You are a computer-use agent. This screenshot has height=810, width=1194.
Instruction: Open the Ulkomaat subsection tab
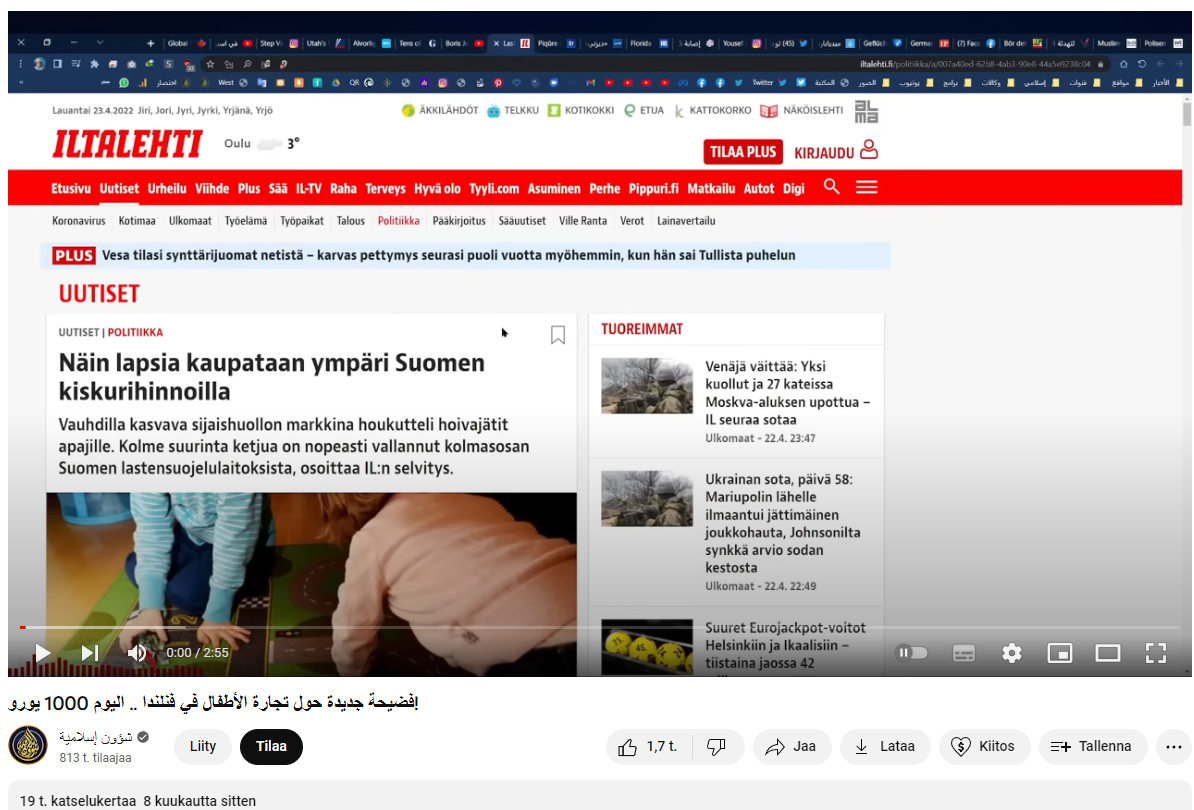pos(190,221)
